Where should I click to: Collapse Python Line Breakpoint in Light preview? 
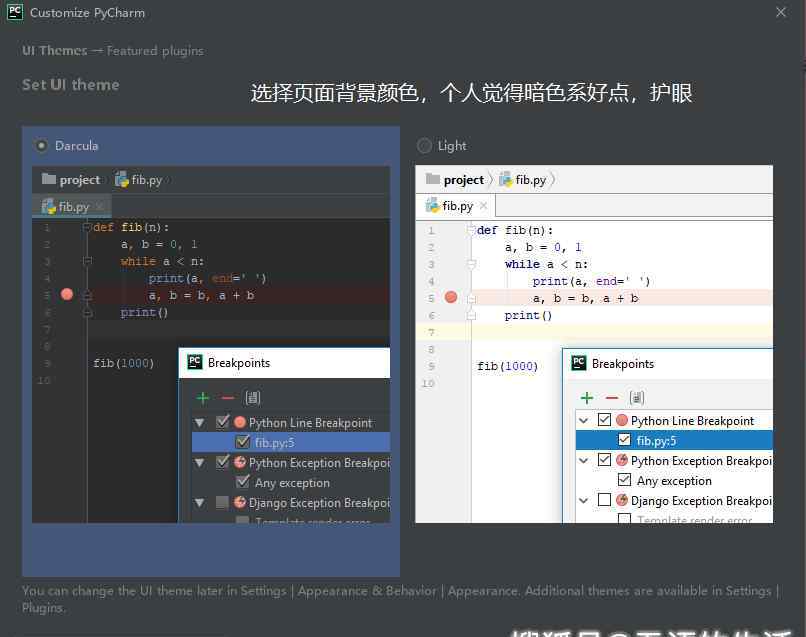(584, 421)
